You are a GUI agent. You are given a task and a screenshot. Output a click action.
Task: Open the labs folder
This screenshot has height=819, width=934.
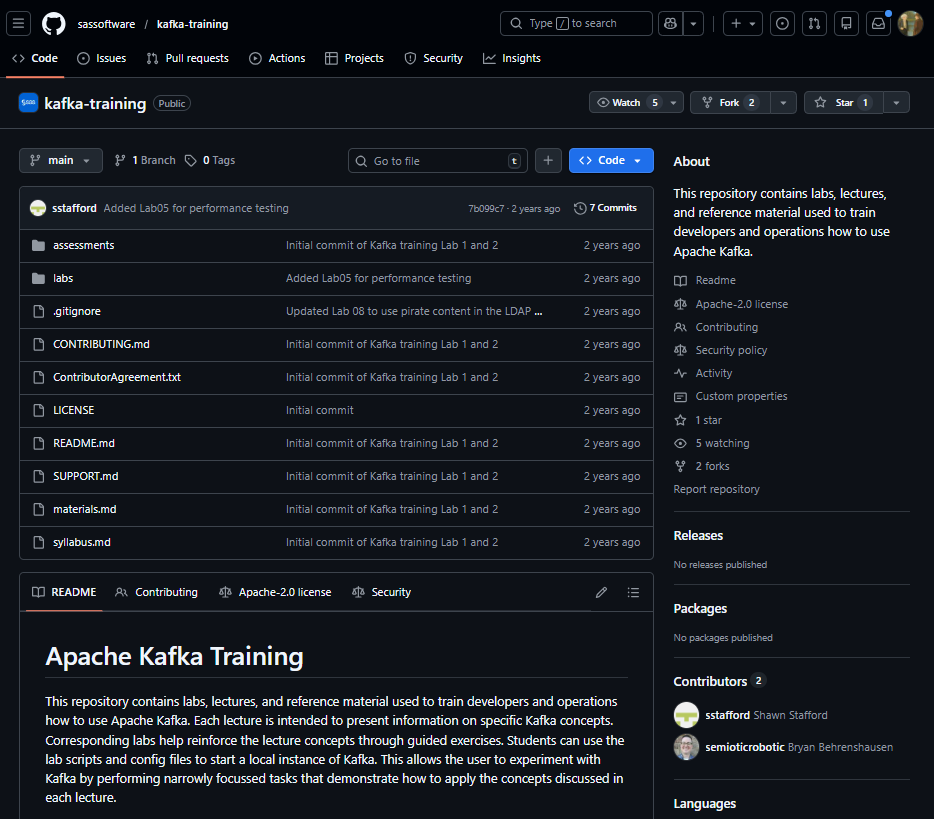click(63, 278)
